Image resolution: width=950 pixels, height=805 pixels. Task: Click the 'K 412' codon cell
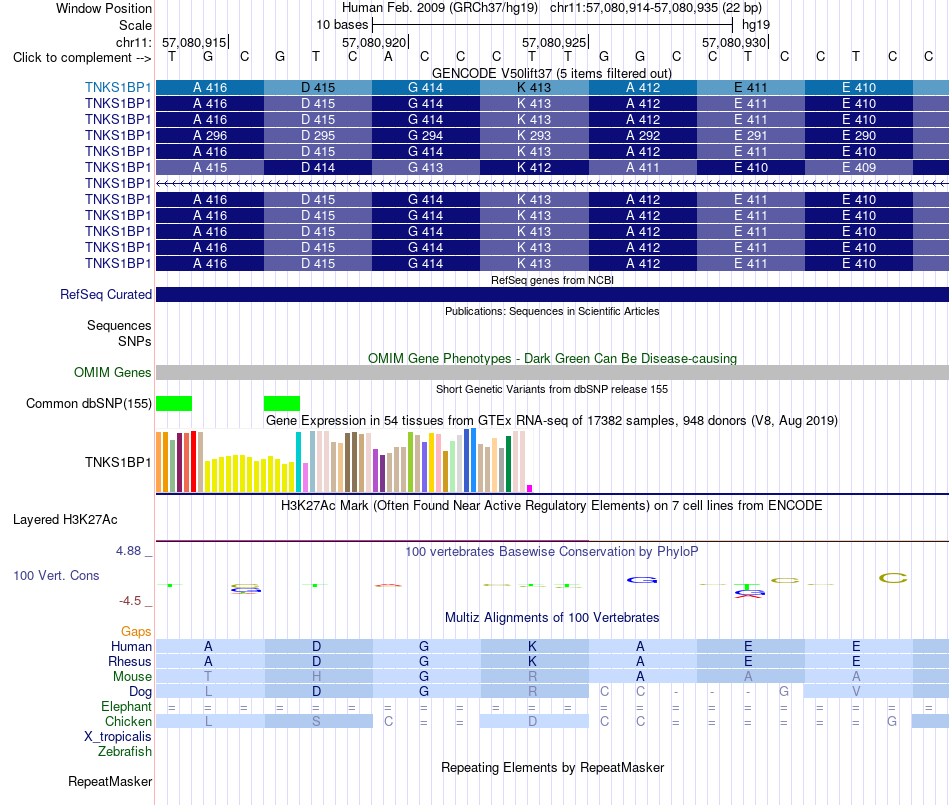[534, 167]
